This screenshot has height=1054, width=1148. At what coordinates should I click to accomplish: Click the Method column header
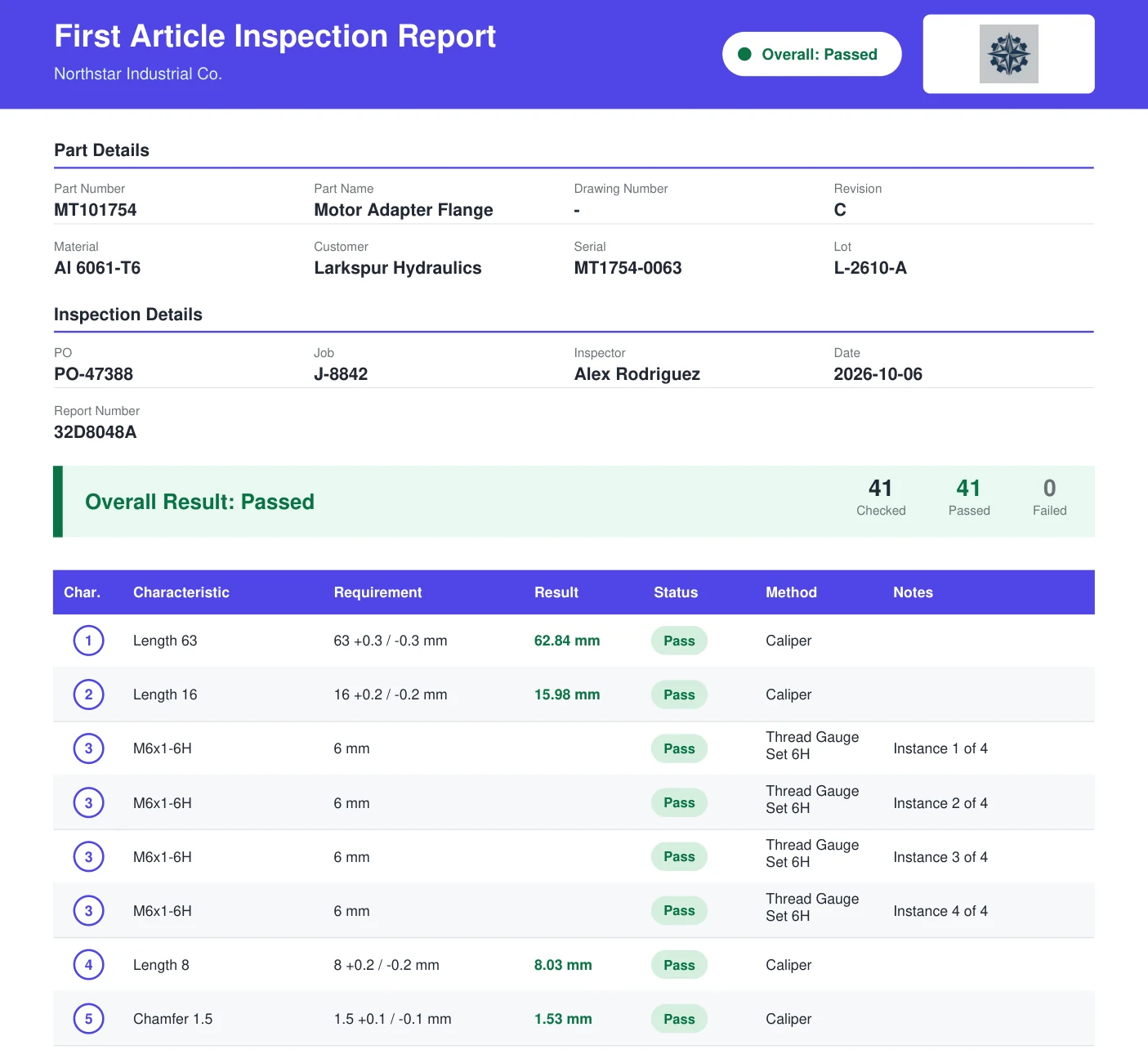791,592
